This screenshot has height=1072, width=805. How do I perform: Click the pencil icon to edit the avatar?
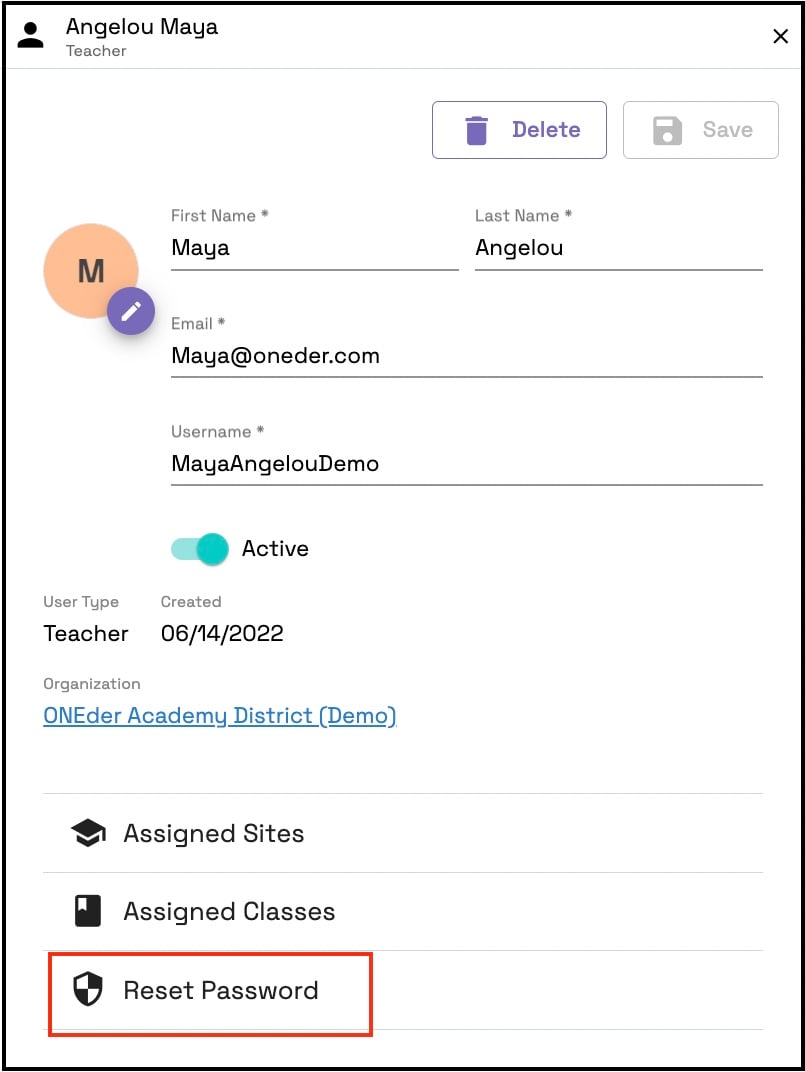pos(131,311)
